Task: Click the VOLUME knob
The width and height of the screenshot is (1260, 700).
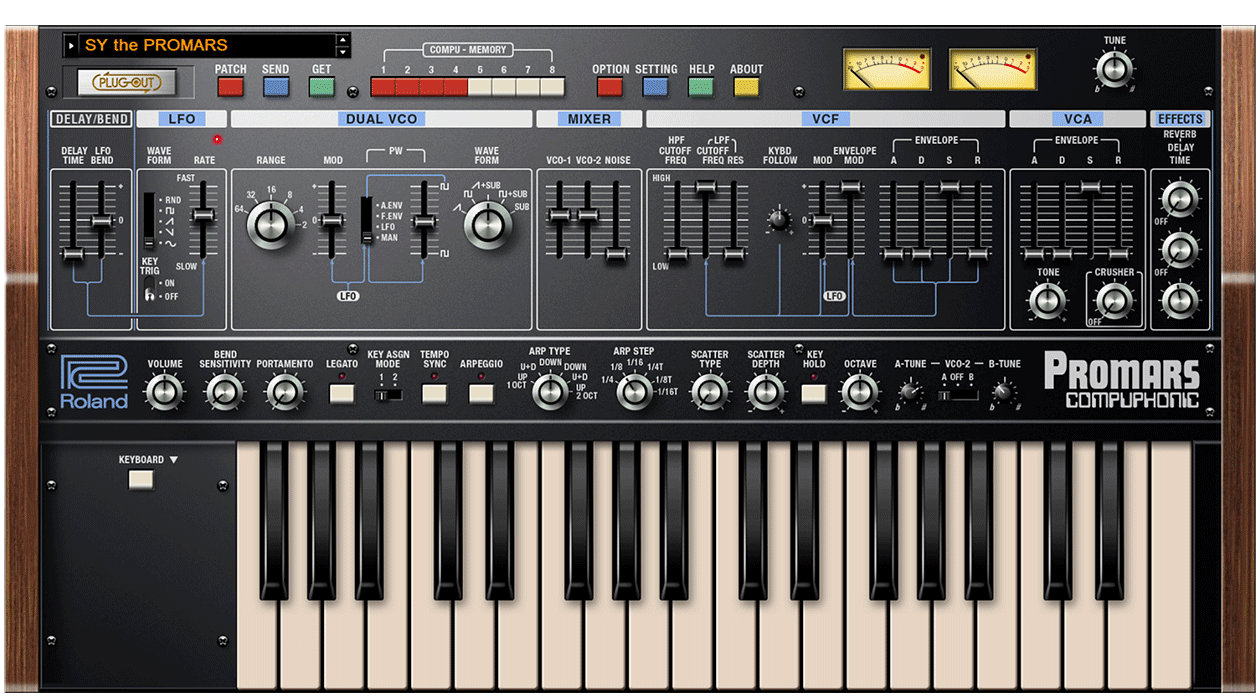Action: pos(165,392)
